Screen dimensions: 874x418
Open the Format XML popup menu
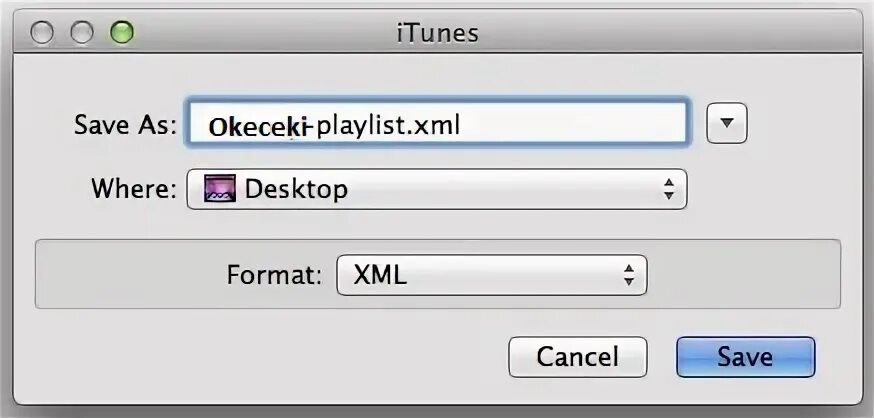tap(492, 275)
